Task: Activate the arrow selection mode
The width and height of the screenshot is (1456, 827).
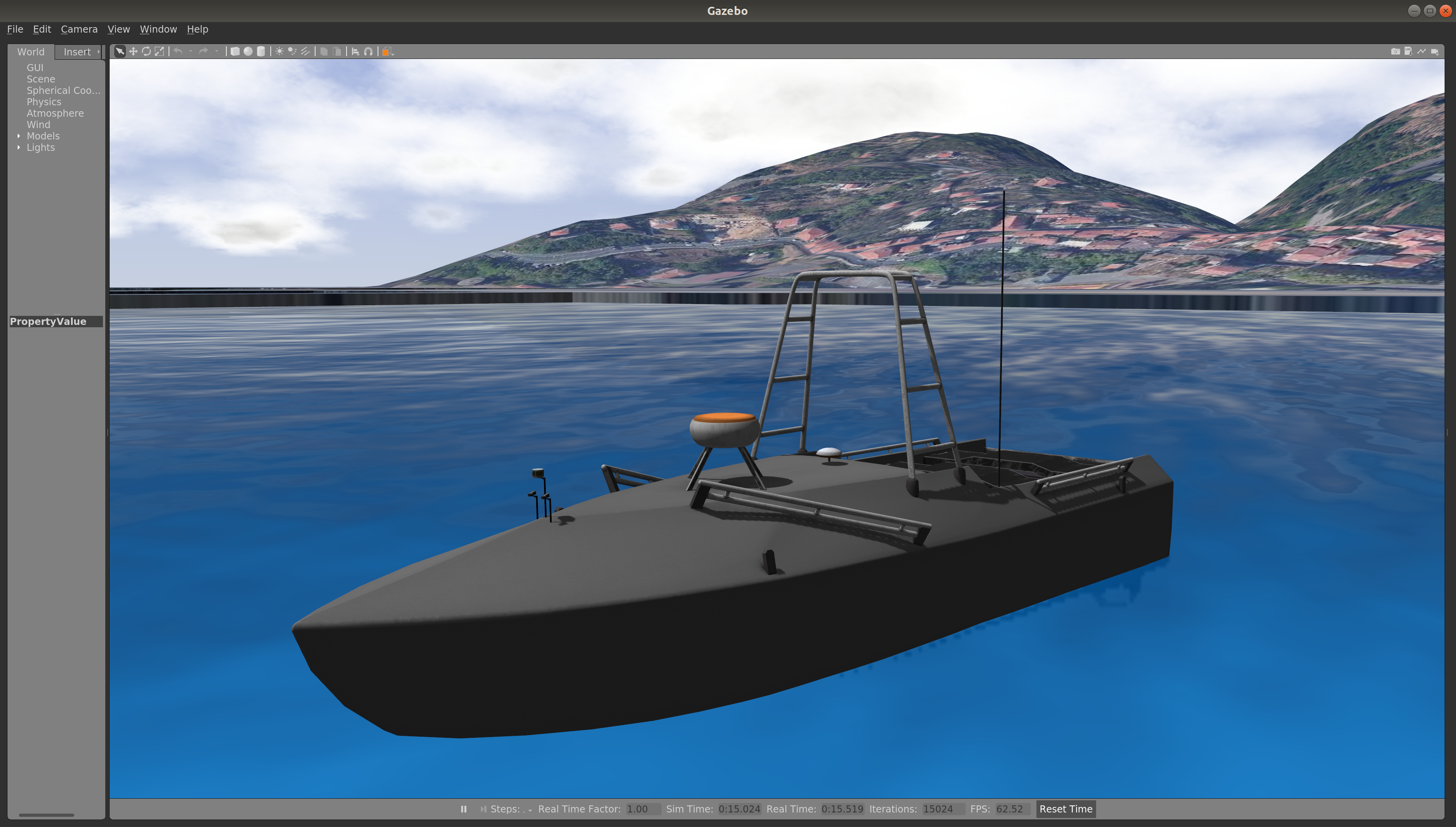Action: [120, 52]
